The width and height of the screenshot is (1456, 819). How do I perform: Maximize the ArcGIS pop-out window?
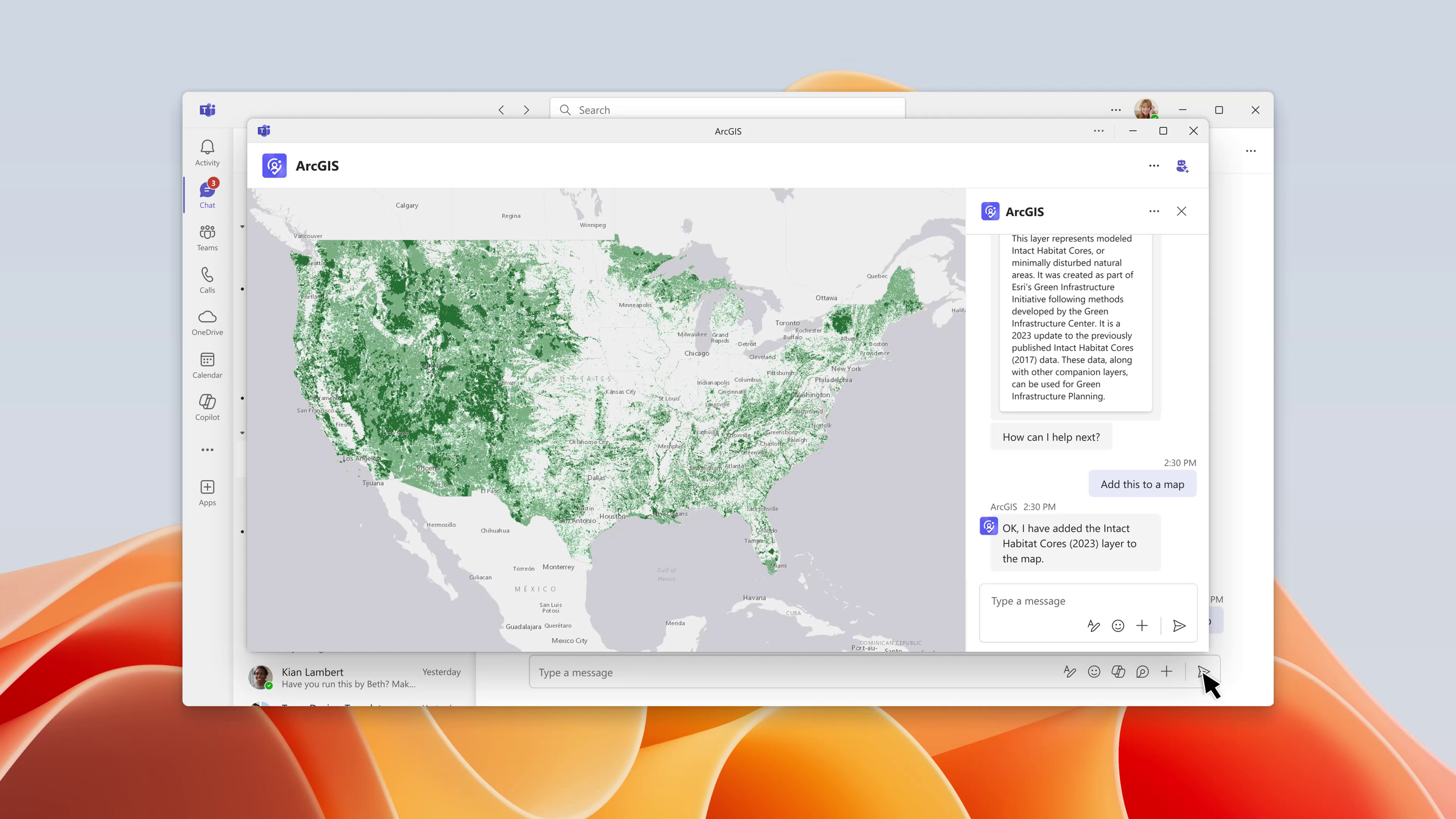tap(1162, 131)
